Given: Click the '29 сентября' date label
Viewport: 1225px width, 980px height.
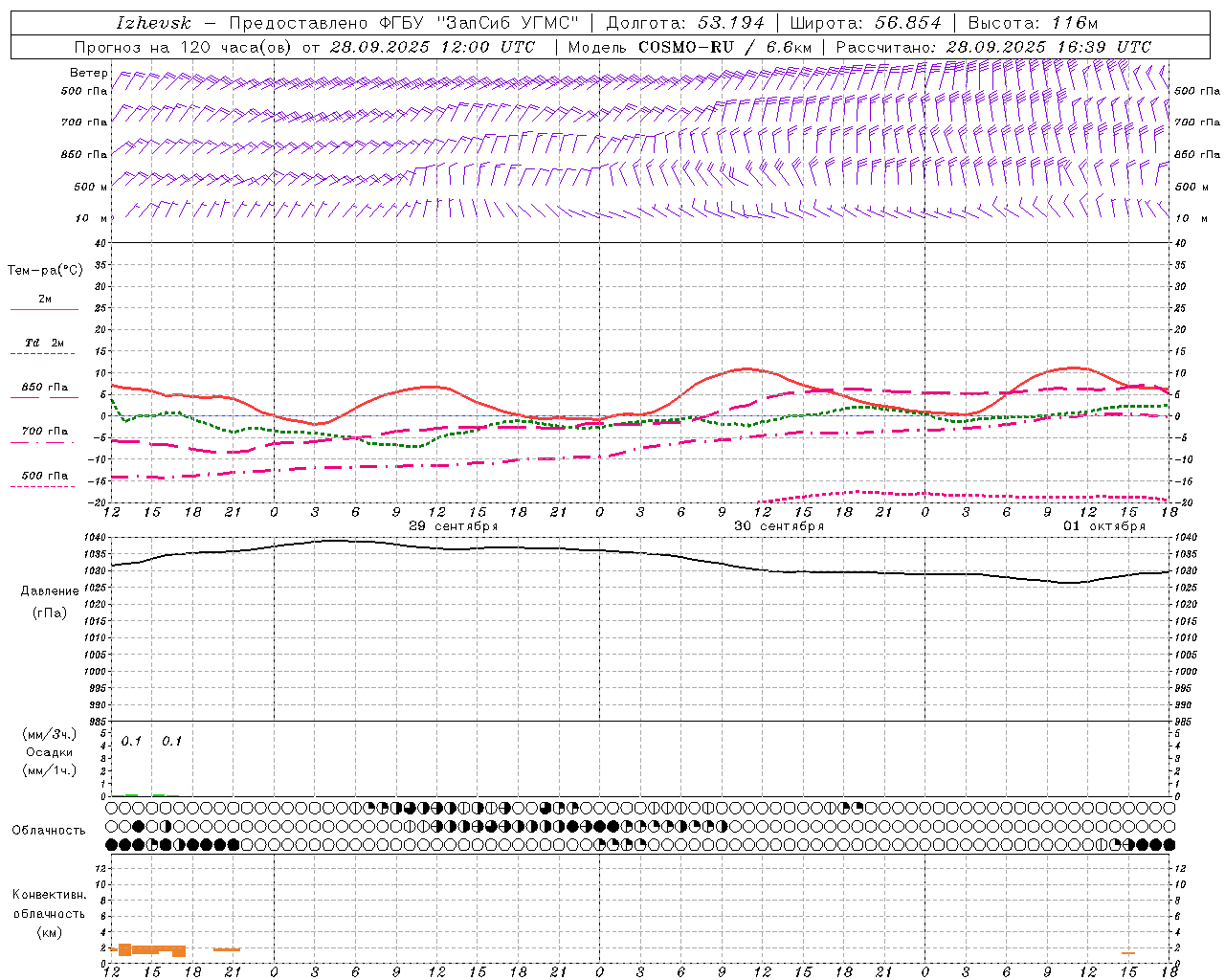Looking at the screenshot, I should pos(454,526).
